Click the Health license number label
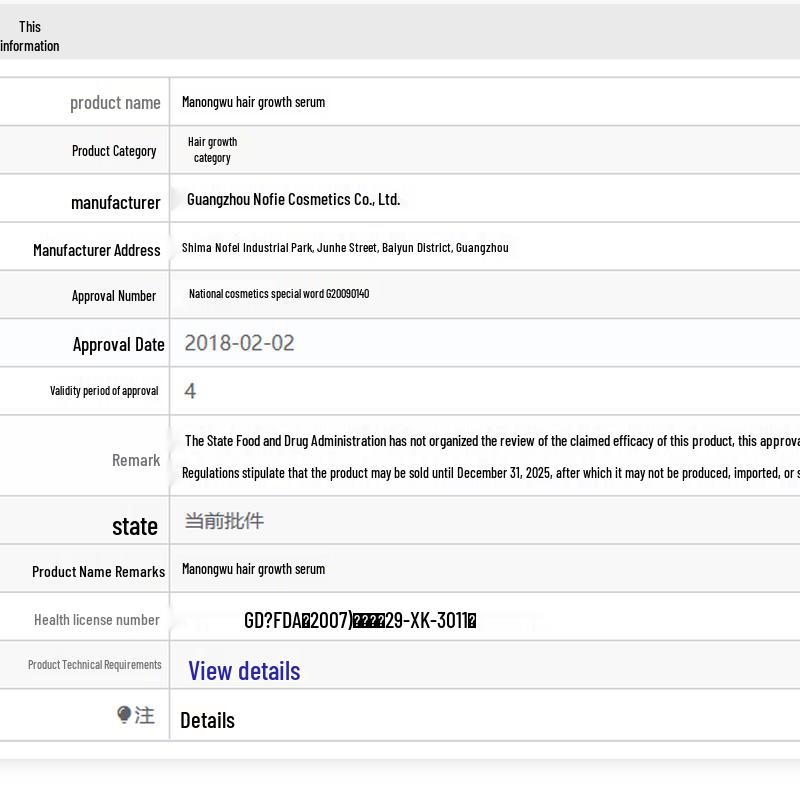The image size is (800, 800). [96, 620]
